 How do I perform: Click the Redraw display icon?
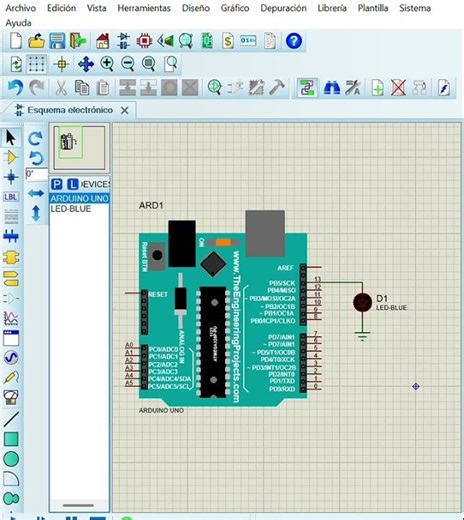coord(16,64)
